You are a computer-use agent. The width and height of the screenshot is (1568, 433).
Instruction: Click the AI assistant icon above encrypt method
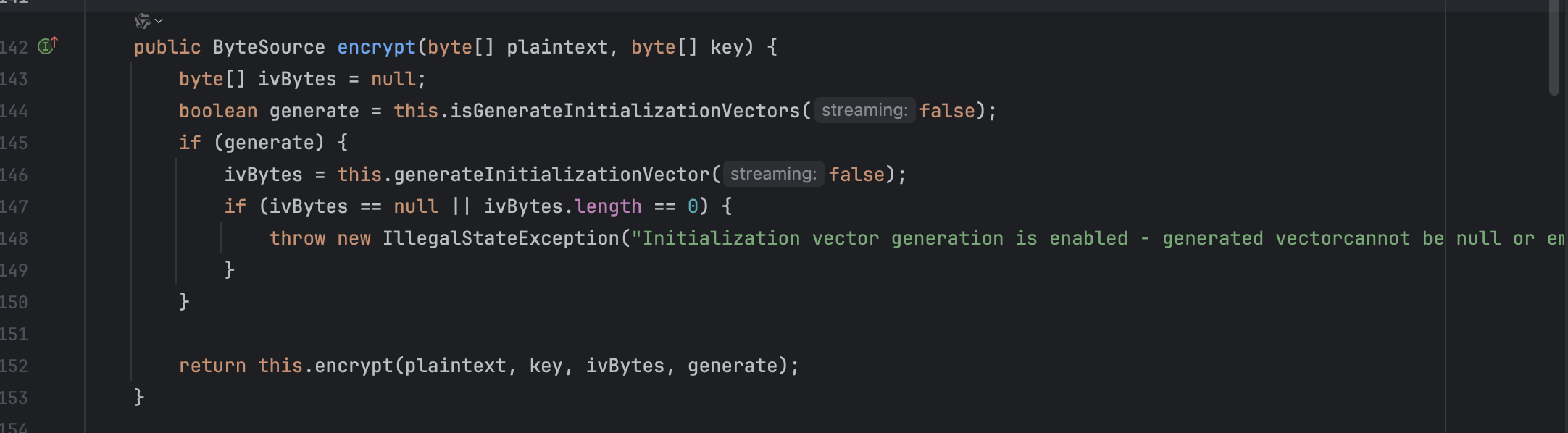(142, 21)
